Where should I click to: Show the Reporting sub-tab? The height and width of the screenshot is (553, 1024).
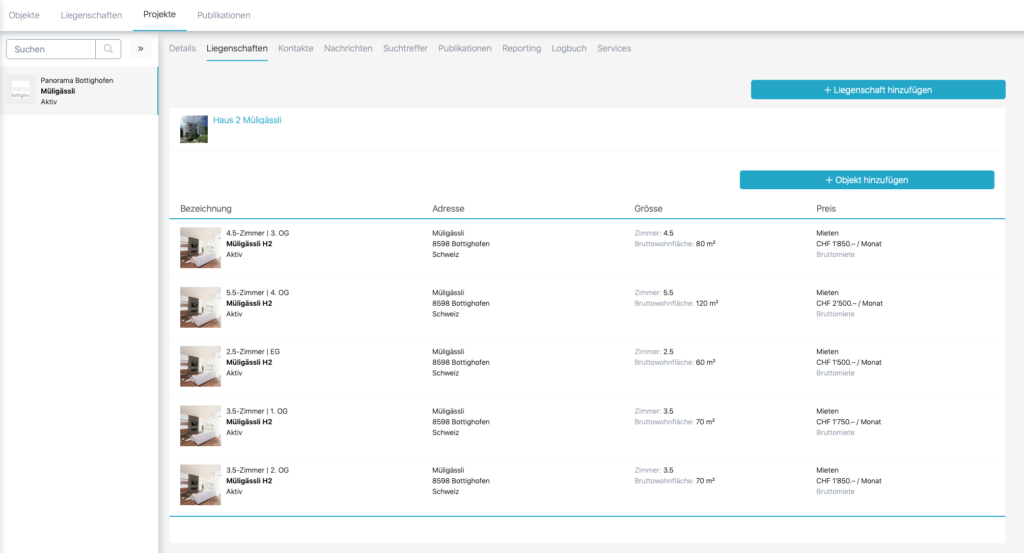click(521, 48)
